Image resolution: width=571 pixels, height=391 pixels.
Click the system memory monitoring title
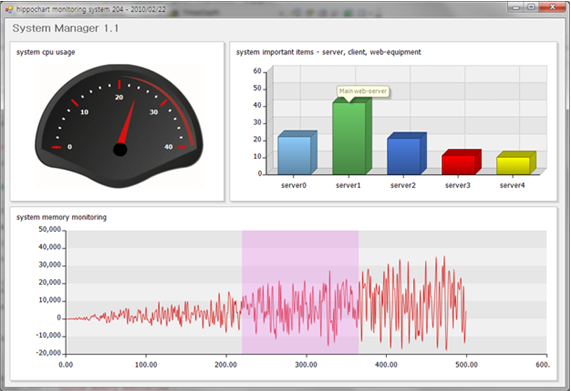[62, 217]
